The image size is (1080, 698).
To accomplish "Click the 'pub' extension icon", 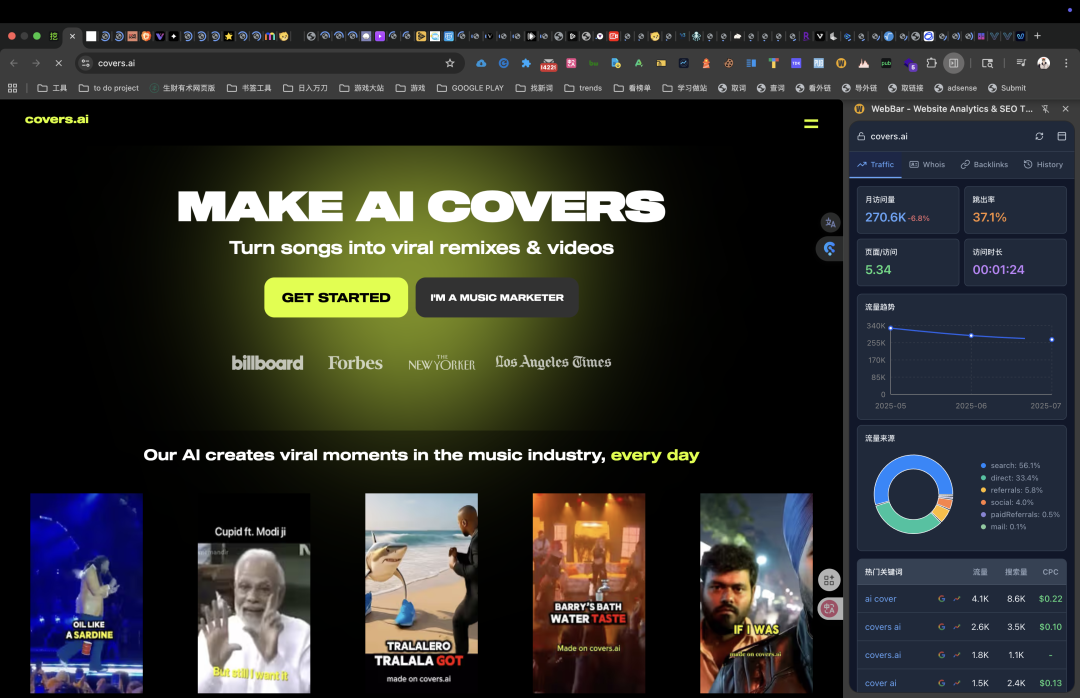I will pos(886,63).
